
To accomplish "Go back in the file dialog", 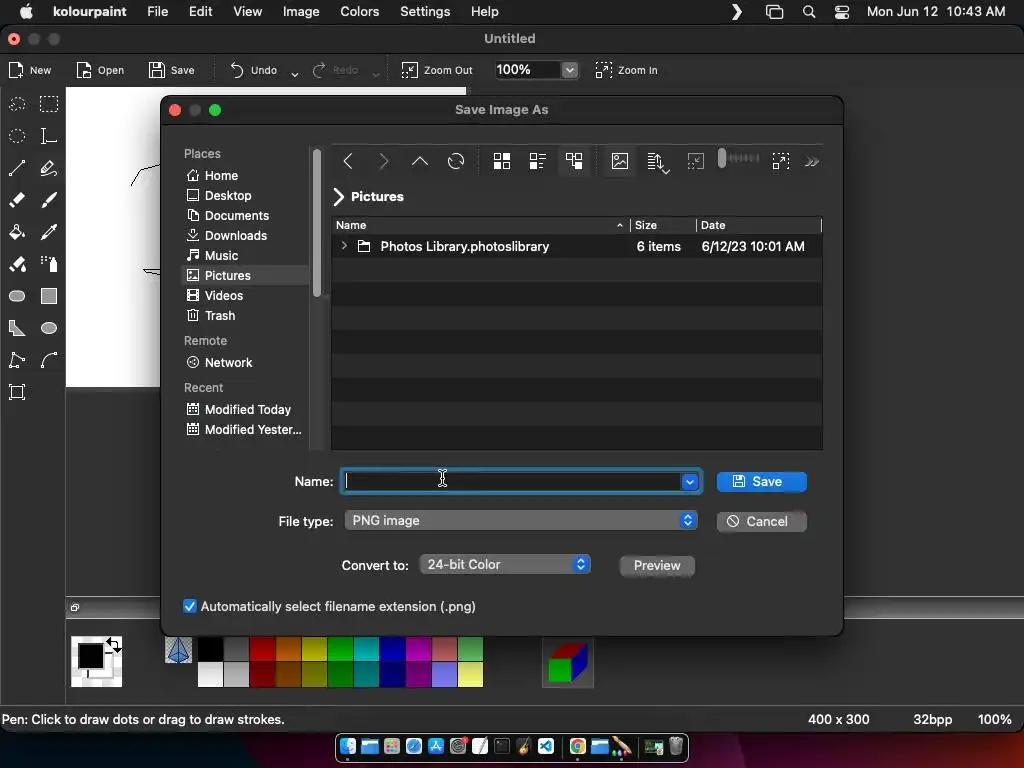I will [x=348, y=161].
